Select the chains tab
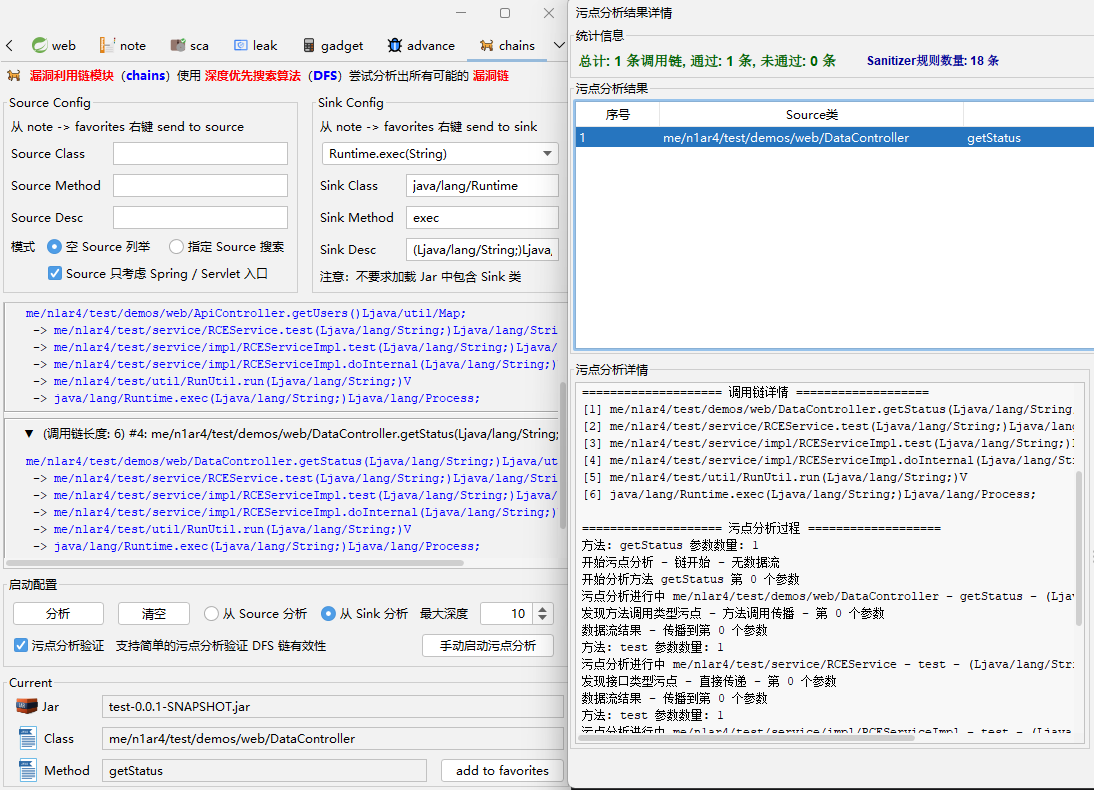The width and height of the screenshot is (1094, 790). (x=507, y=45)
